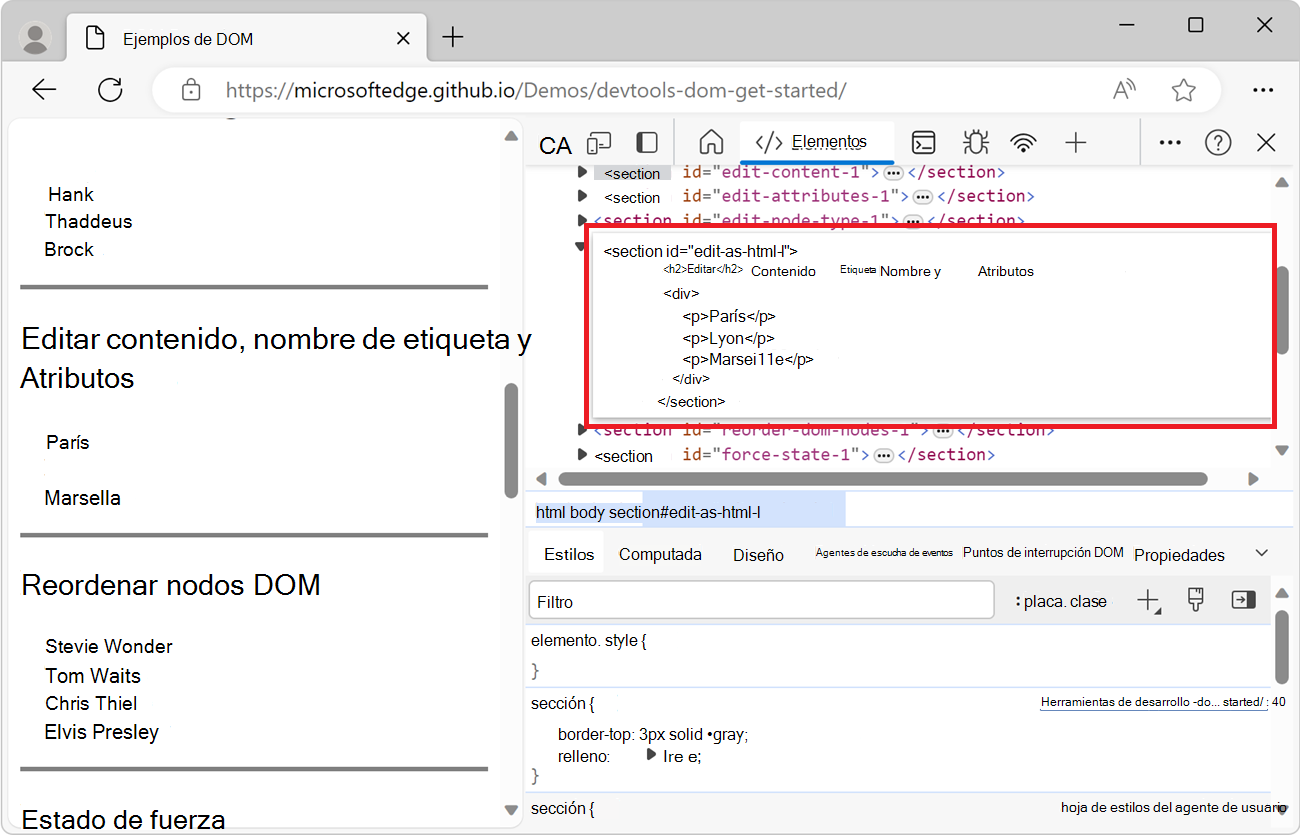
Task: Click the issues bug icon in DevTools
Action: [x=975, y=143]
